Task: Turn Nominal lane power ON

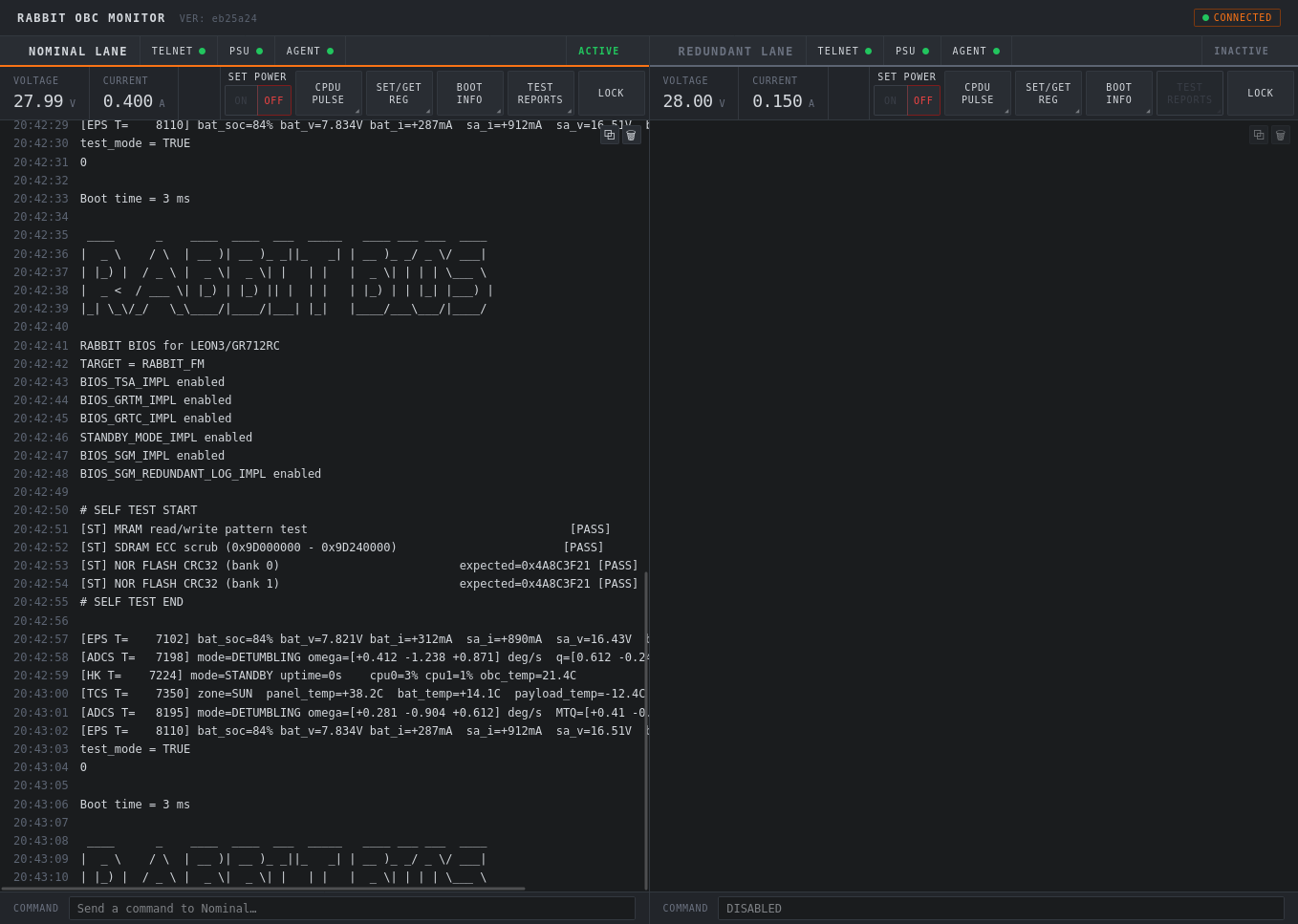Action: 241,100
